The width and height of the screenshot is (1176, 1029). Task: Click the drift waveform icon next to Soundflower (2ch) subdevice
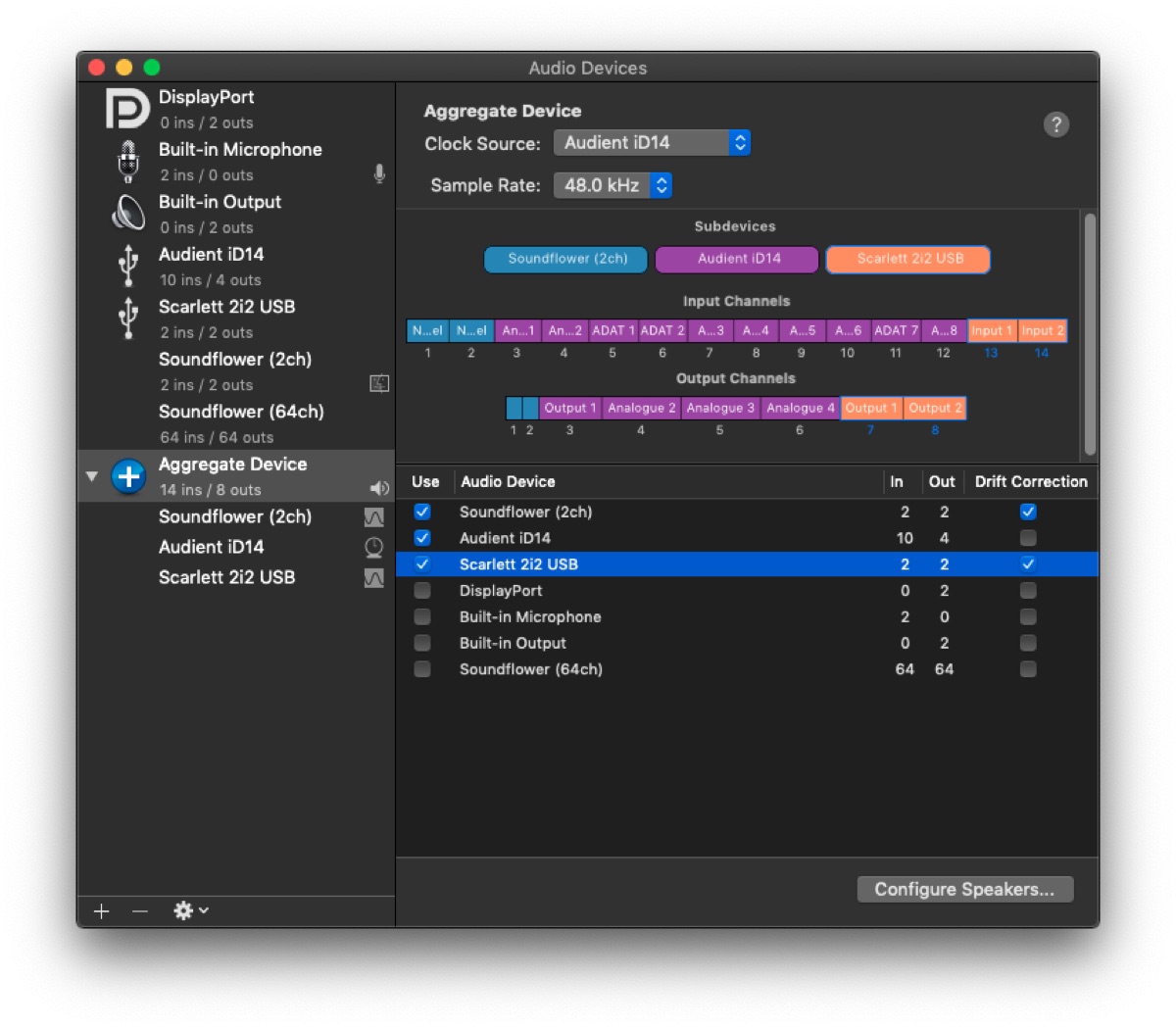point(374,516)
